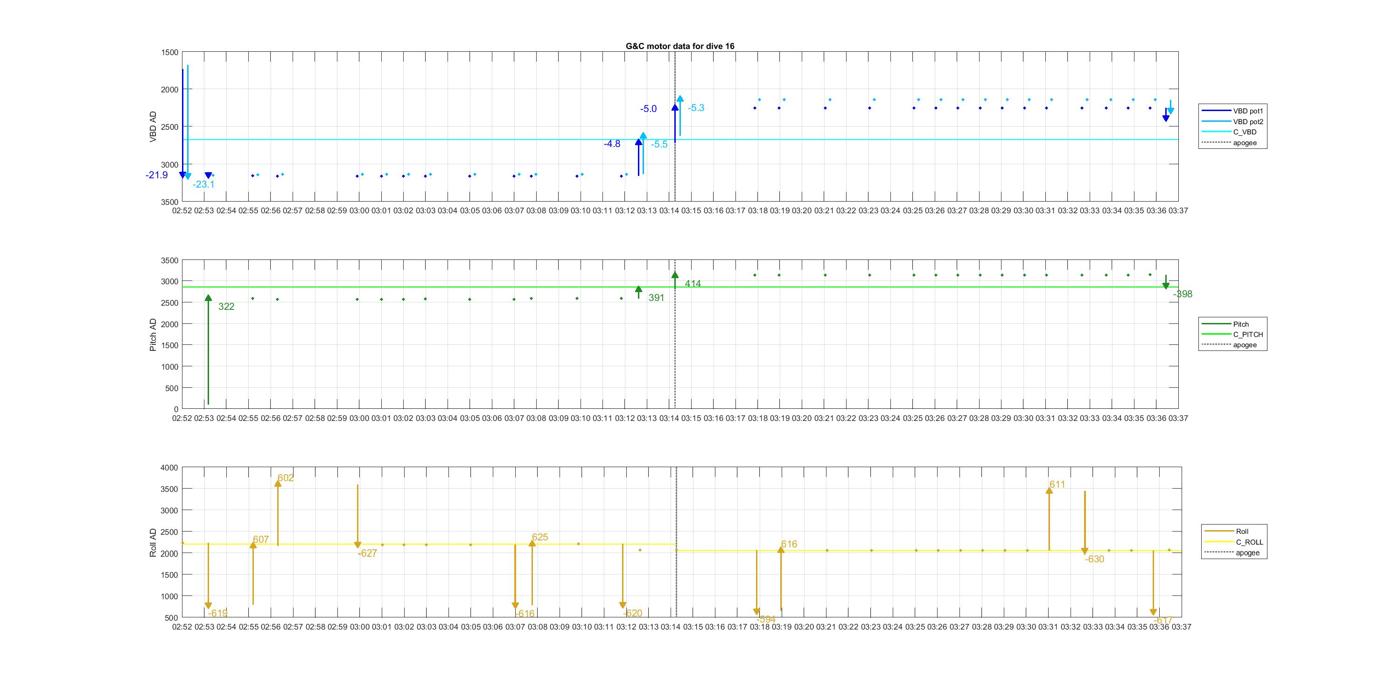Click the 'VBD AD' y-axis label
The height and width of the screenshot is (693, 1400).
tap(153, 127)
